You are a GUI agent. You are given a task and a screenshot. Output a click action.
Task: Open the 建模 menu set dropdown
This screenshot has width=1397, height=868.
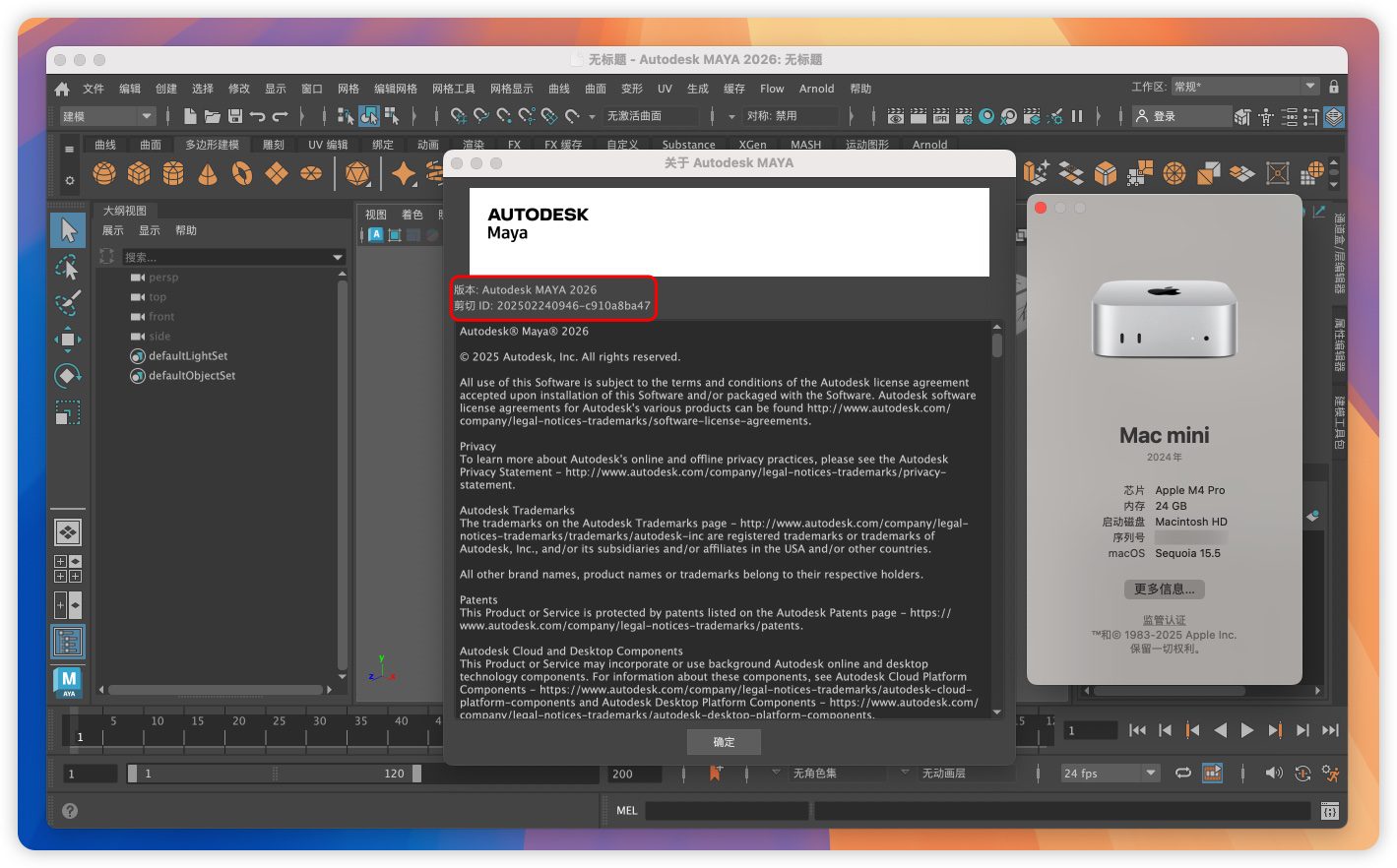[108, 116]
